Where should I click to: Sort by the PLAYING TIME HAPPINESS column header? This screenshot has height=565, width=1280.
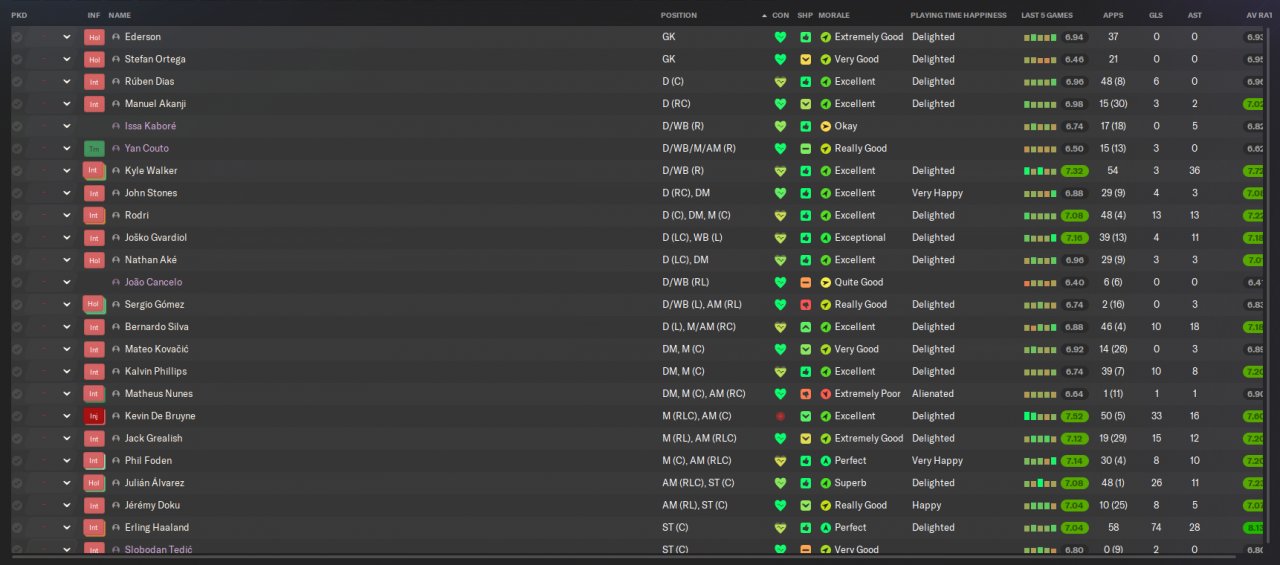(957, 16)
